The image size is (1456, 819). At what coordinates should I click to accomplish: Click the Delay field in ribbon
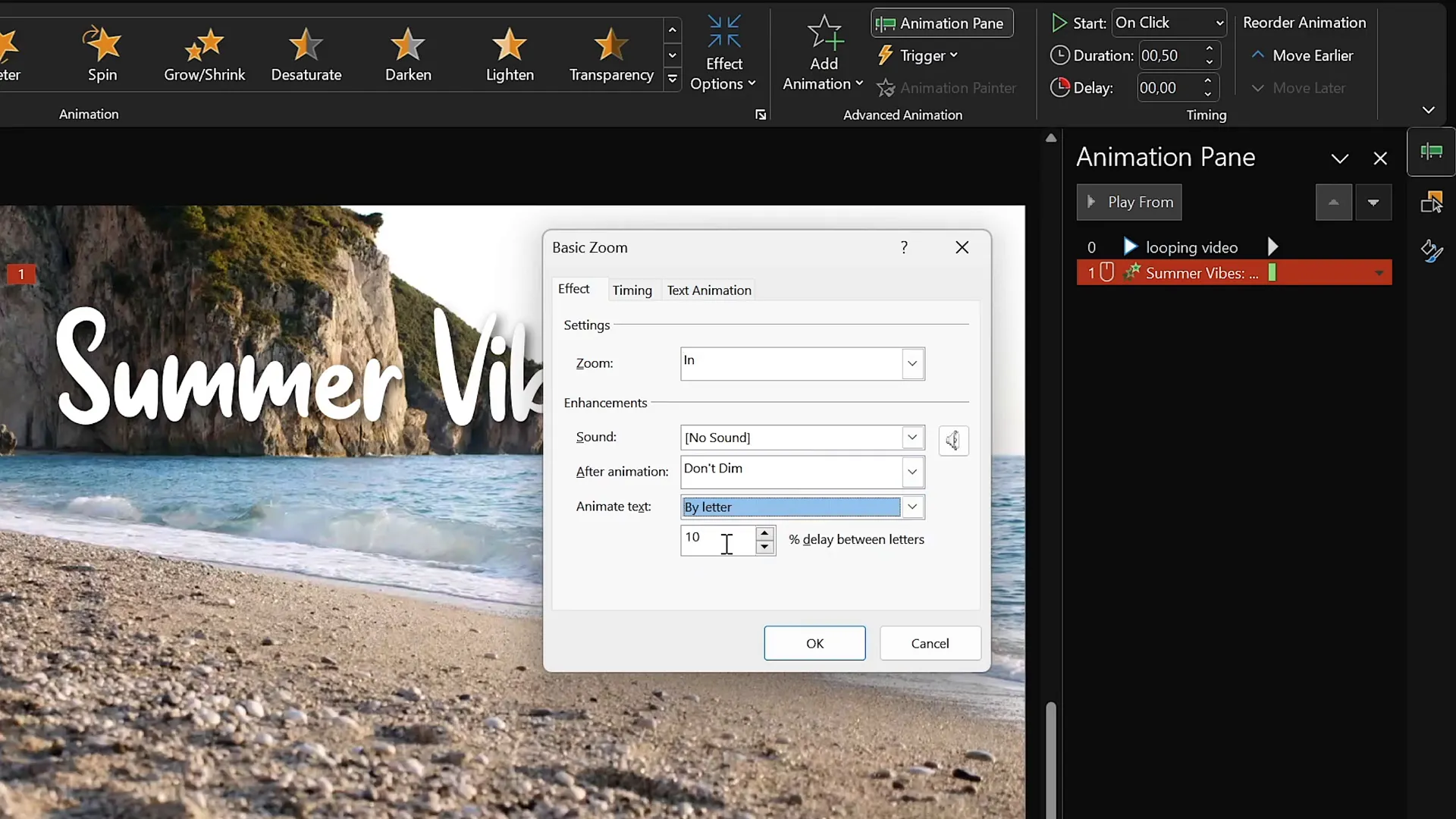click(1168, 88)
